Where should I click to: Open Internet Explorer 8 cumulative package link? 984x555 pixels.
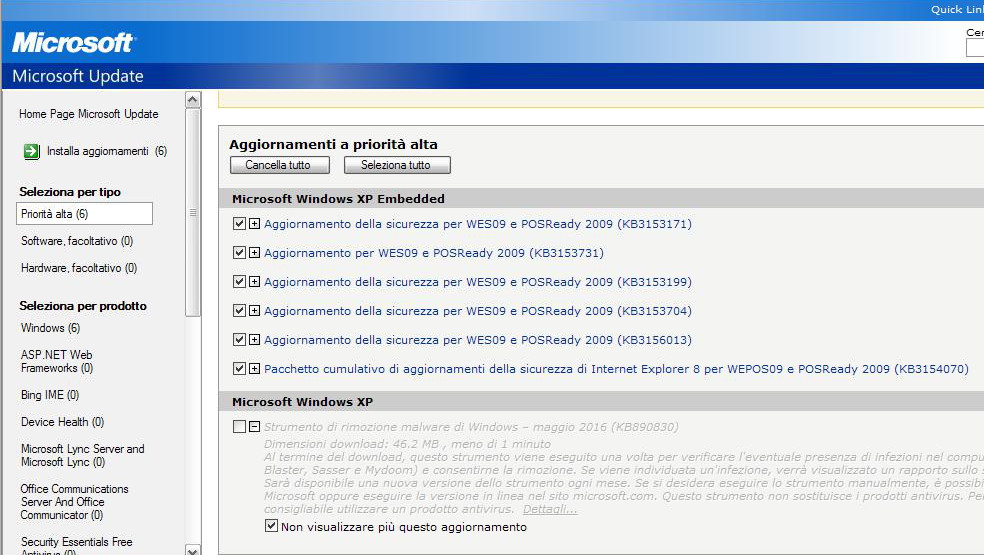pos(616,369)
